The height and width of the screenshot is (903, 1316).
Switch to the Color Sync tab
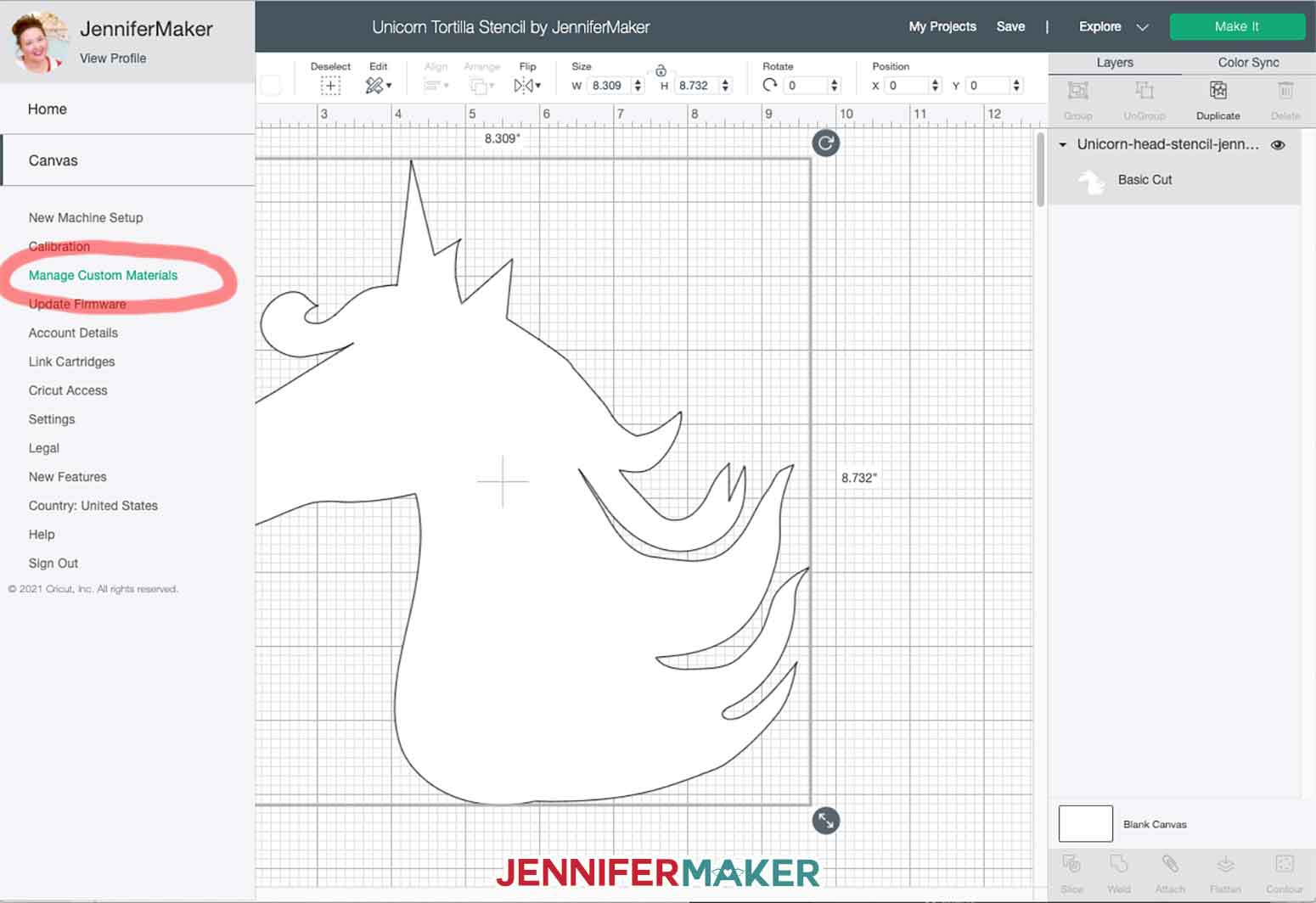(1248, 63)
